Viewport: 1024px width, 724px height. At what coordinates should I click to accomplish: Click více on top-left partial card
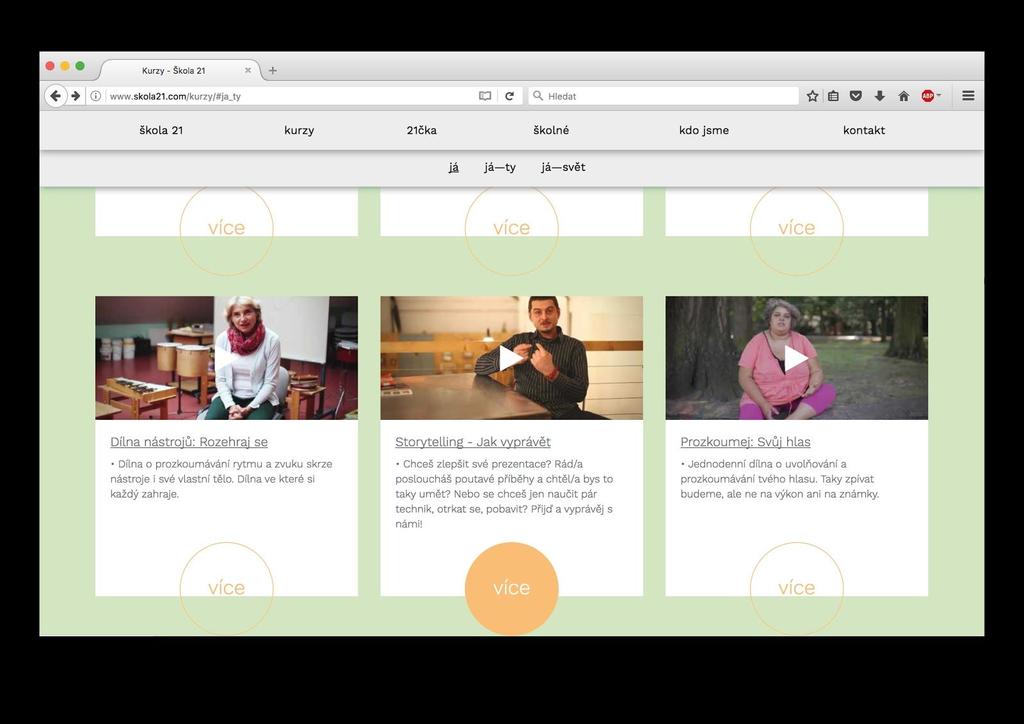tap(226, 228)
